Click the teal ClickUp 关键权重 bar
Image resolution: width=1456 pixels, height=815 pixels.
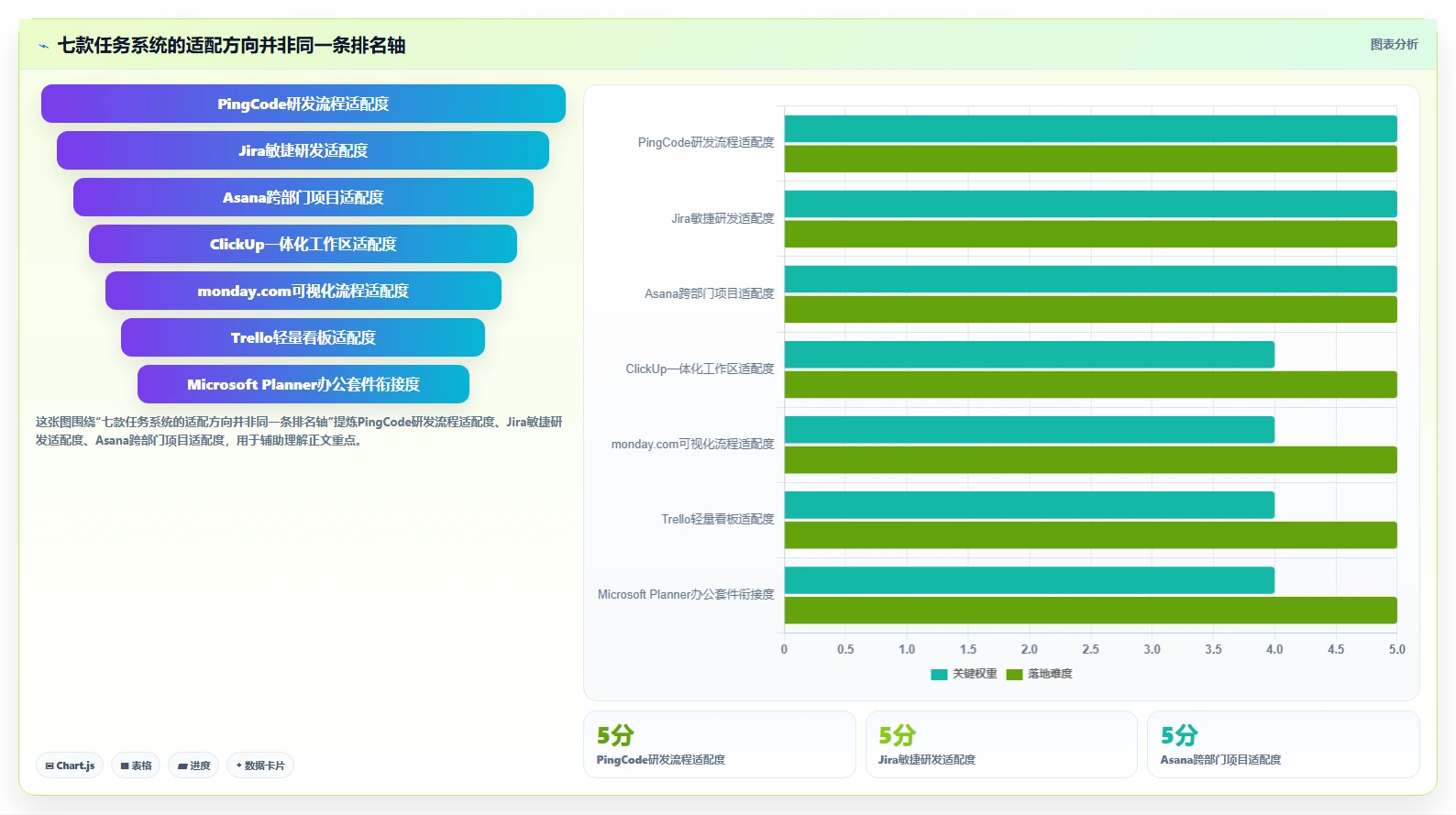click(1030, 354)
